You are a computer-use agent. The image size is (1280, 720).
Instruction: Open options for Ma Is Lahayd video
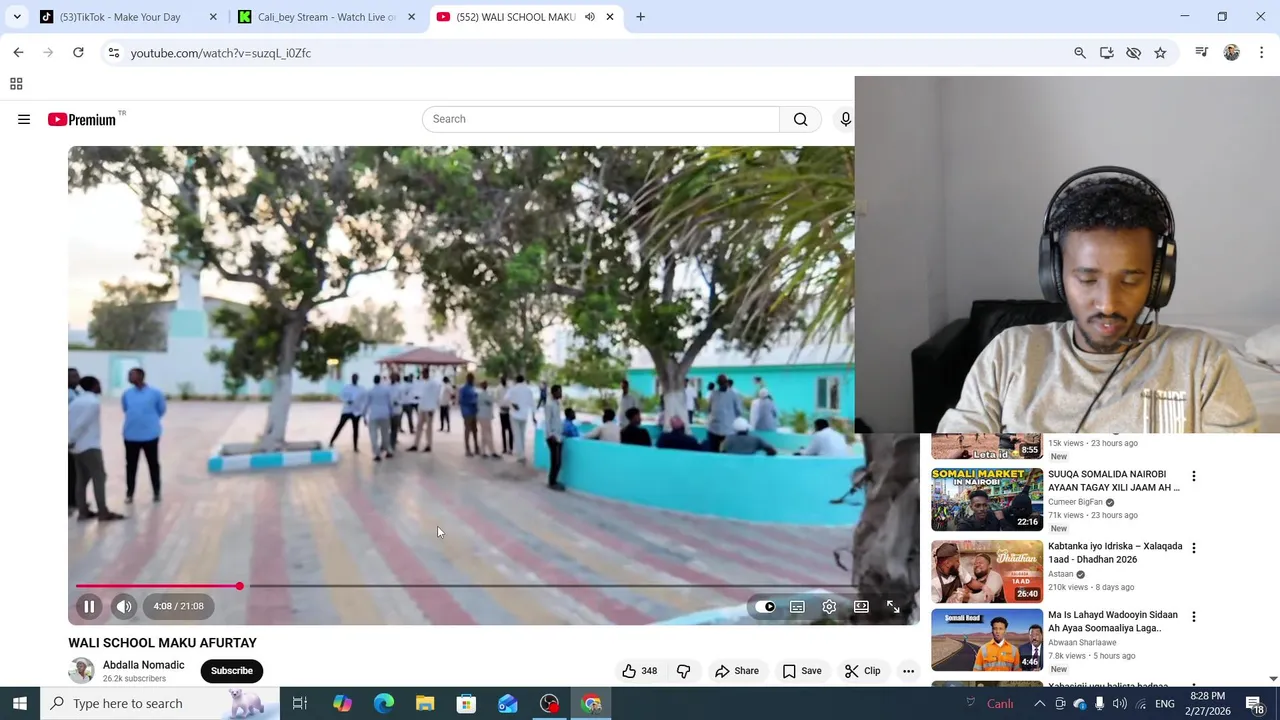coord(1193,617)
